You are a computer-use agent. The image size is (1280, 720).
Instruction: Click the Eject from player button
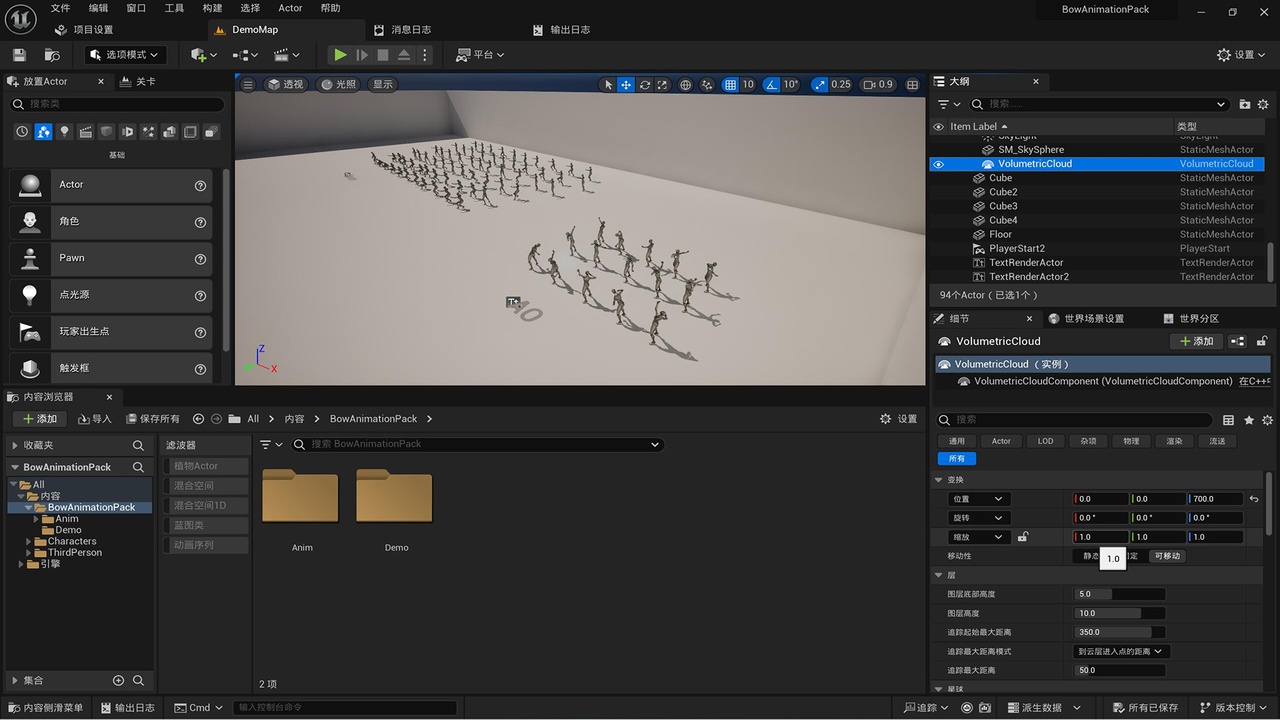click(x=404, y=55)
